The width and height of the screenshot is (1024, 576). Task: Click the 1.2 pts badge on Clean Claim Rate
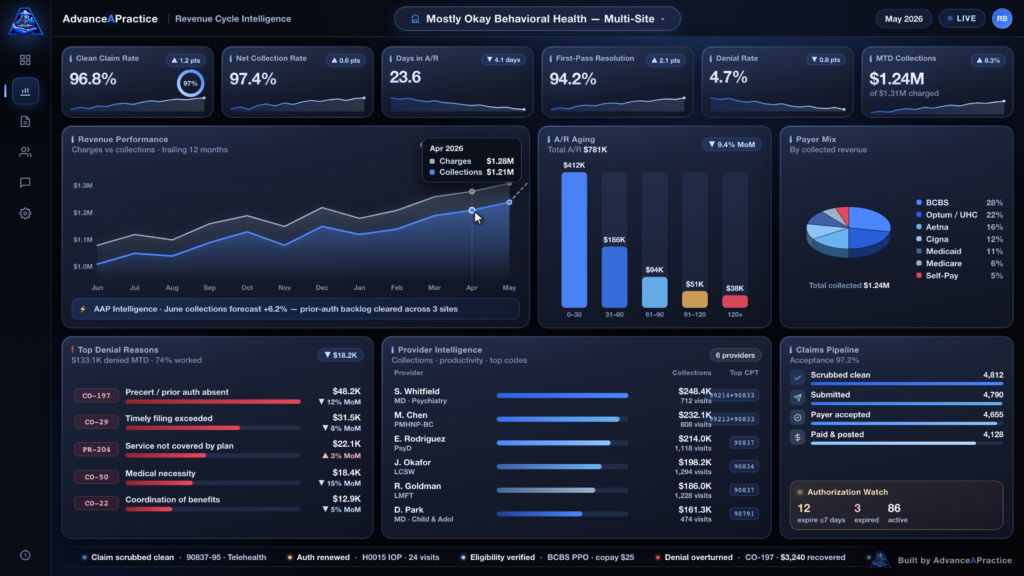[x=185, y=60]
